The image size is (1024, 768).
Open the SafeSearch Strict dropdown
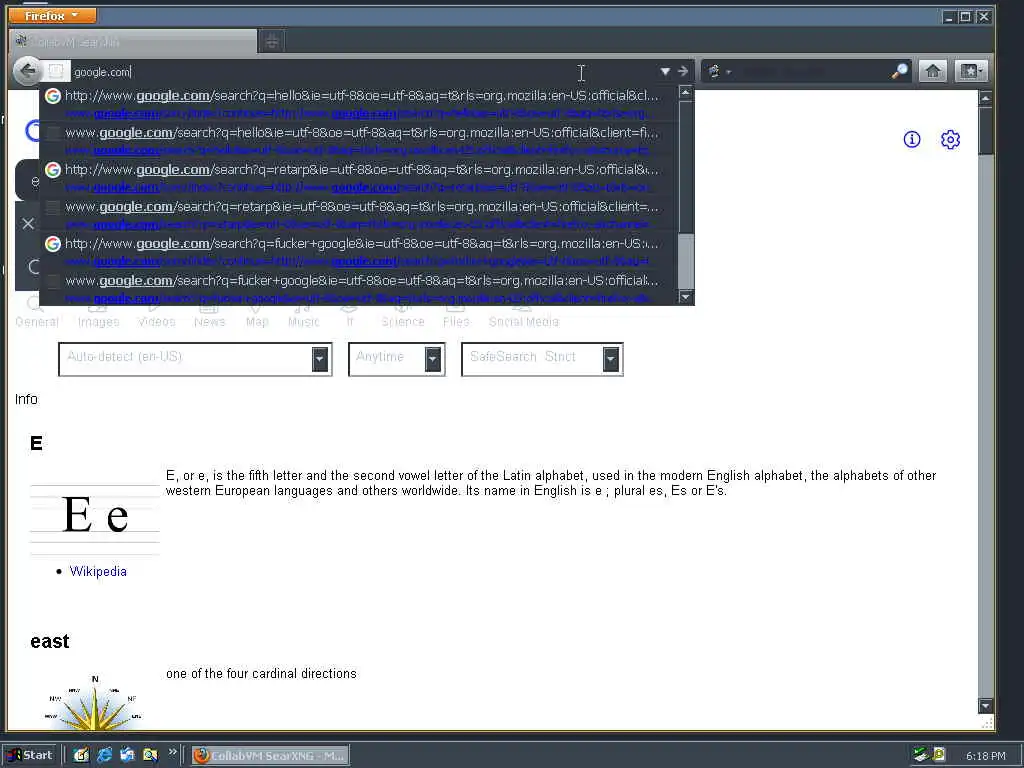542,359
